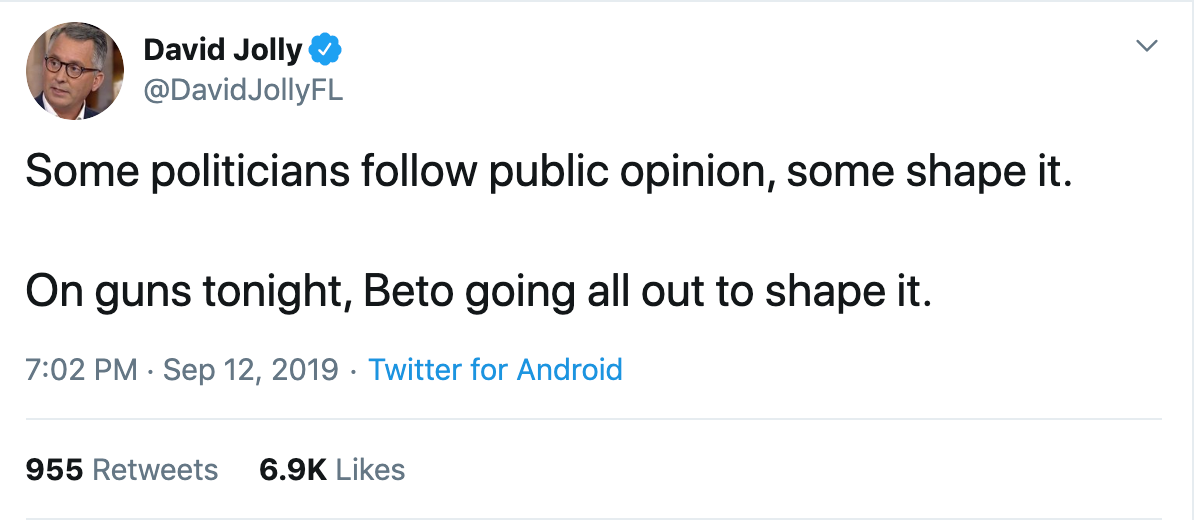Click the first sentence about public opinion
Image resolution: width=1198 pixels, height=520 pixels.
tap(547, 172)
